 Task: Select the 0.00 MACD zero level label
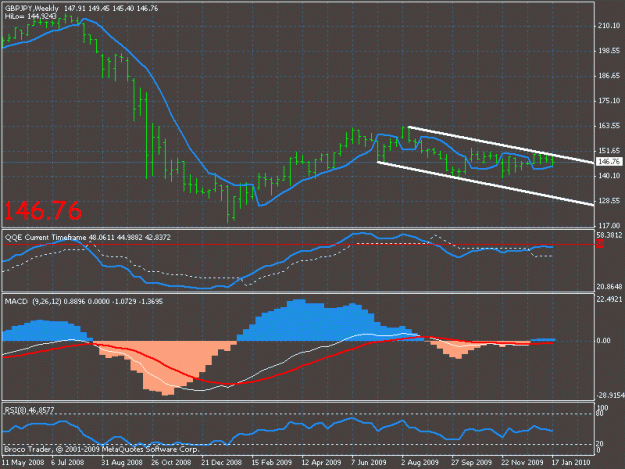click(x=603, y=341)
